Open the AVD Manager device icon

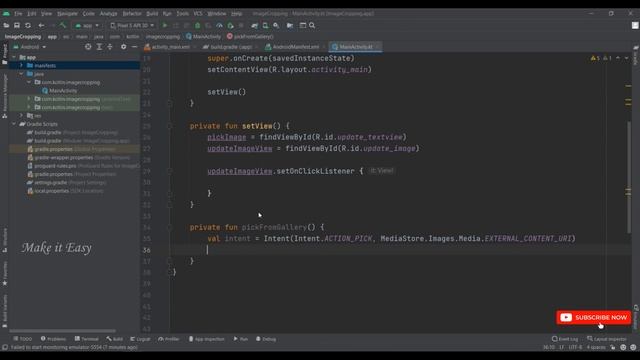(x=265, y=25)
